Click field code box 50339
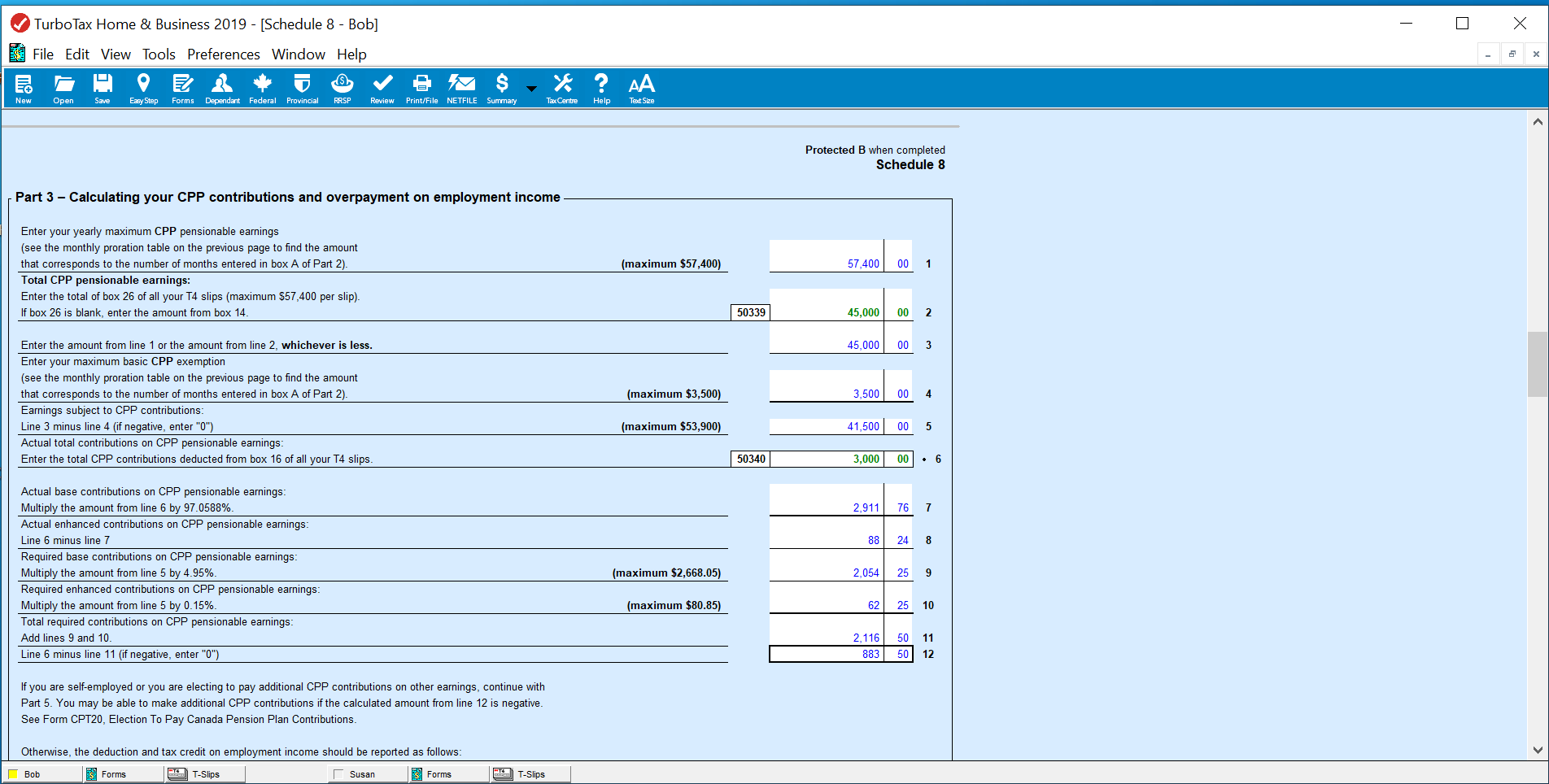Screen dimensions: 1549x784 pos(750,312)
